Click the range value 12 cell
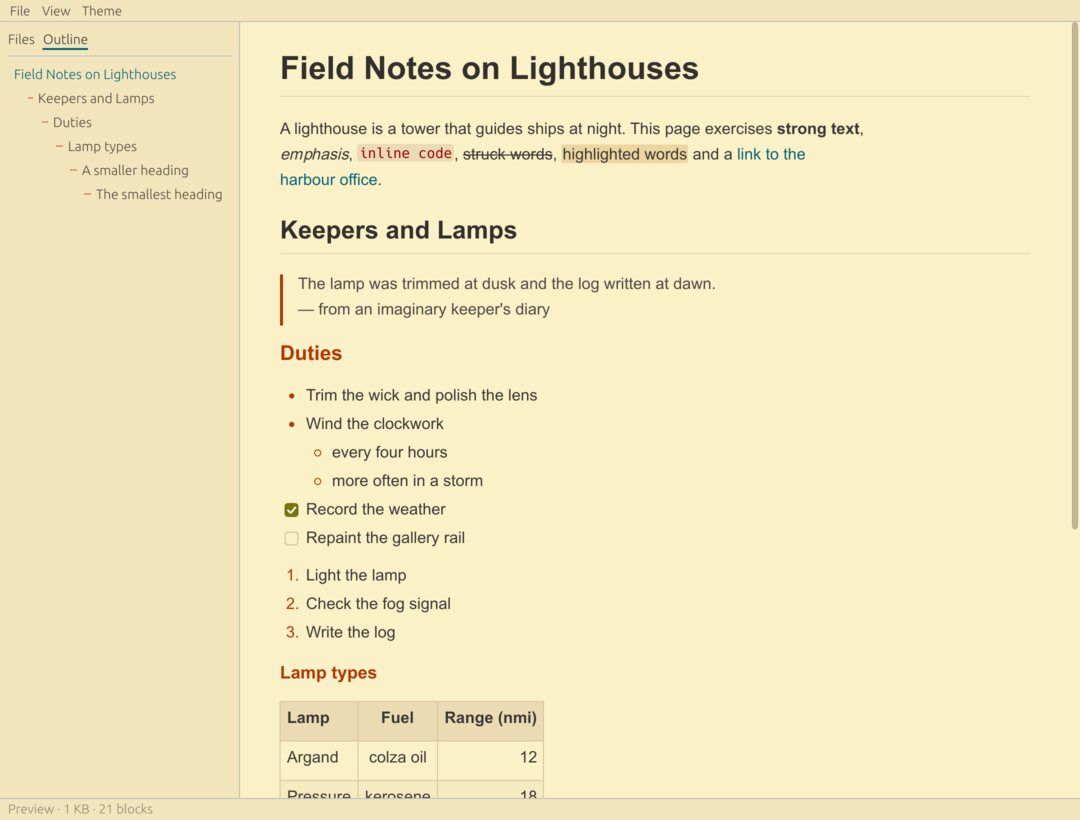The width and height of the screenshot is (1080, 820). point(490,760)
